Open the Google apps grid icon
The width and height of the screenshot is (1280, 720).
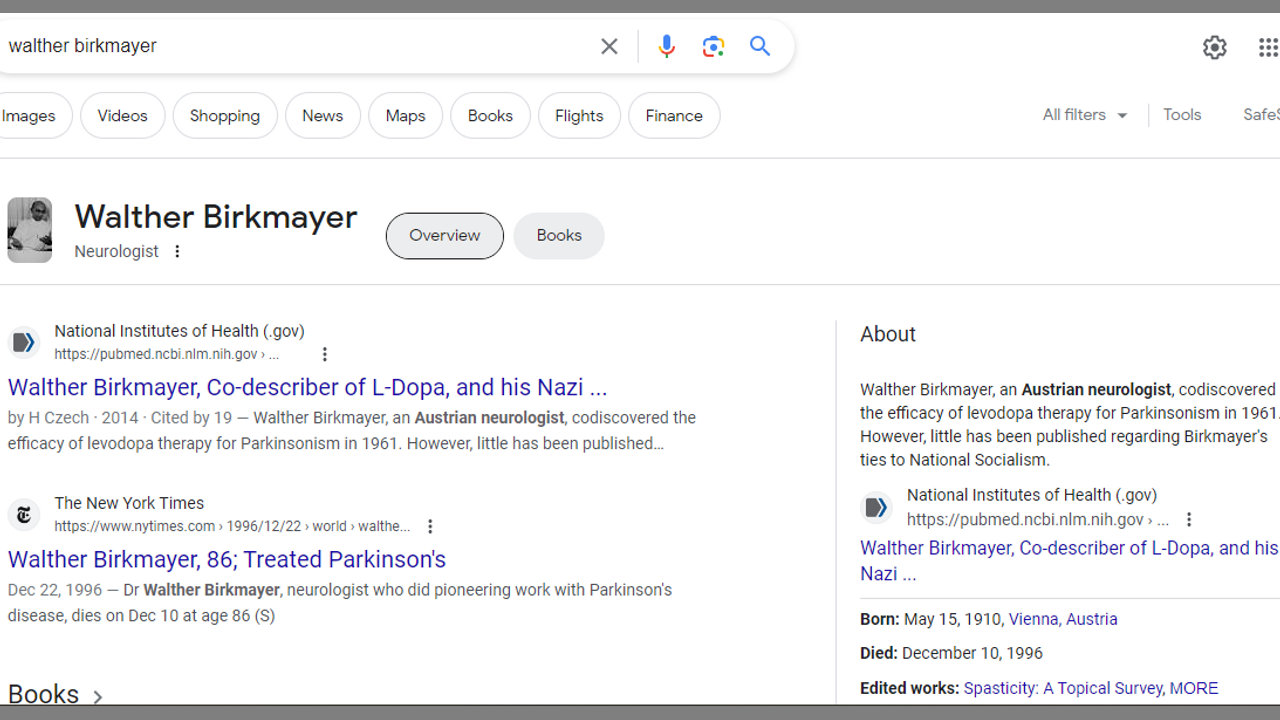[x=1267, y=47]
